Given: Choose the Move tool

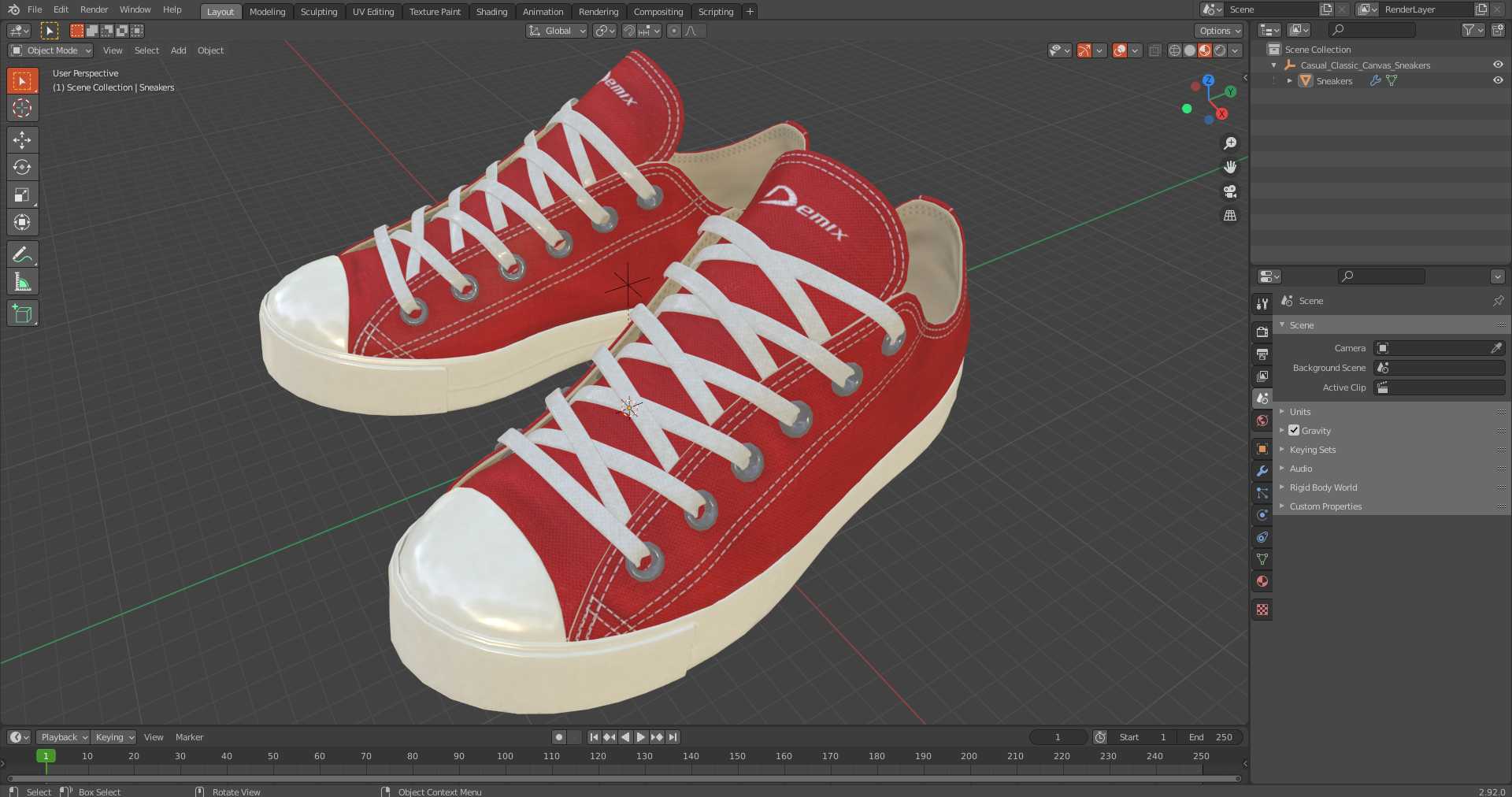Looking at the screenshot, I should pos(22,140).
